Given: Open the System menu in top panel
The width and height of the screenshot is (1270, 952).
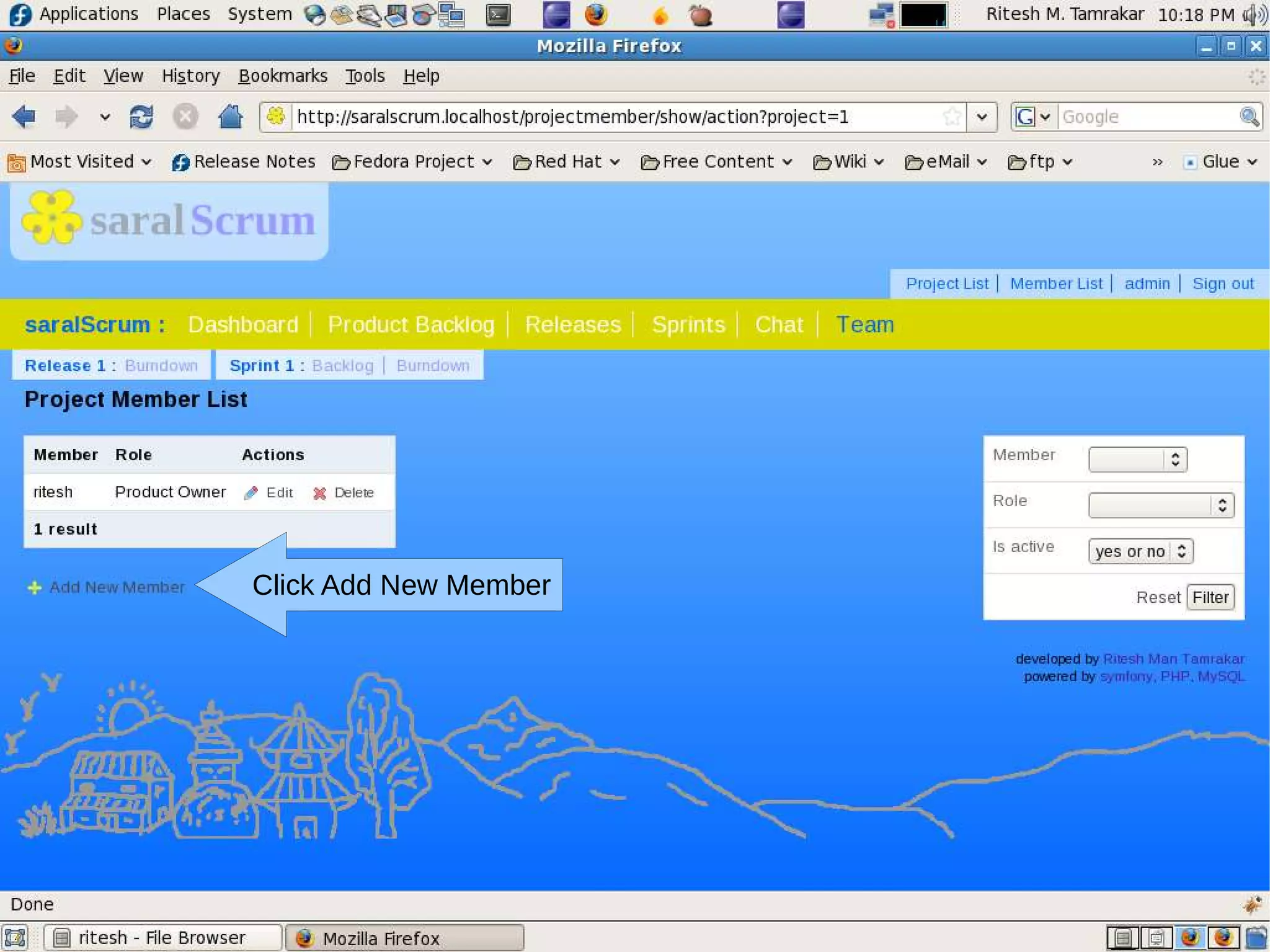Looking at the screenshot, I should [x=259, y=14].
